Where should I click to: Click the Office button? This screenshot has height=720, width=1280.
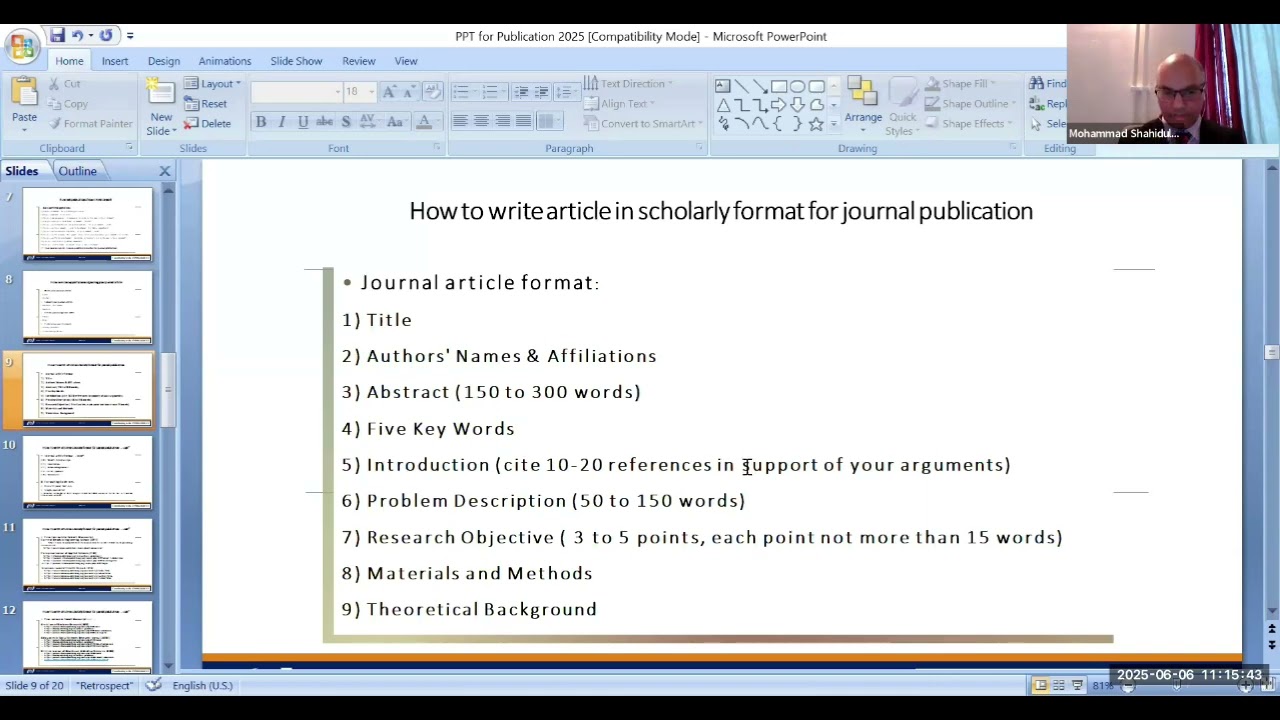click(x=22, y=45)
